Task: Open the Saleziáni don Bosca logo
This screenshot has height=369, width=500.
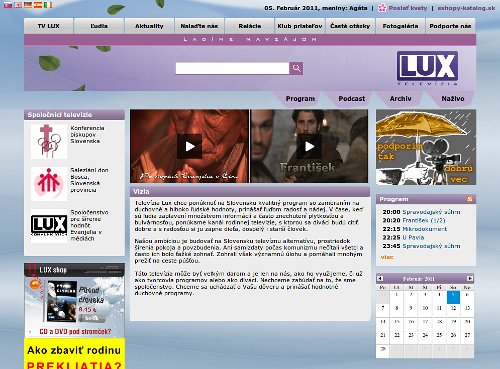Action: click(x=49, y=184)
